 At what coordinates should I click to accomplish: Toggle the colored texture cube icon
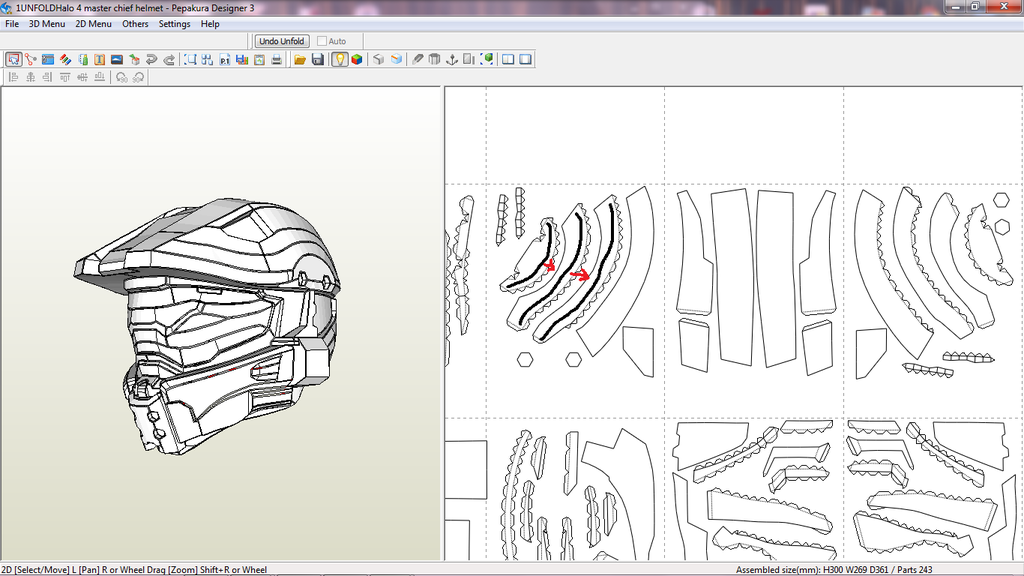tap(357, 59)
